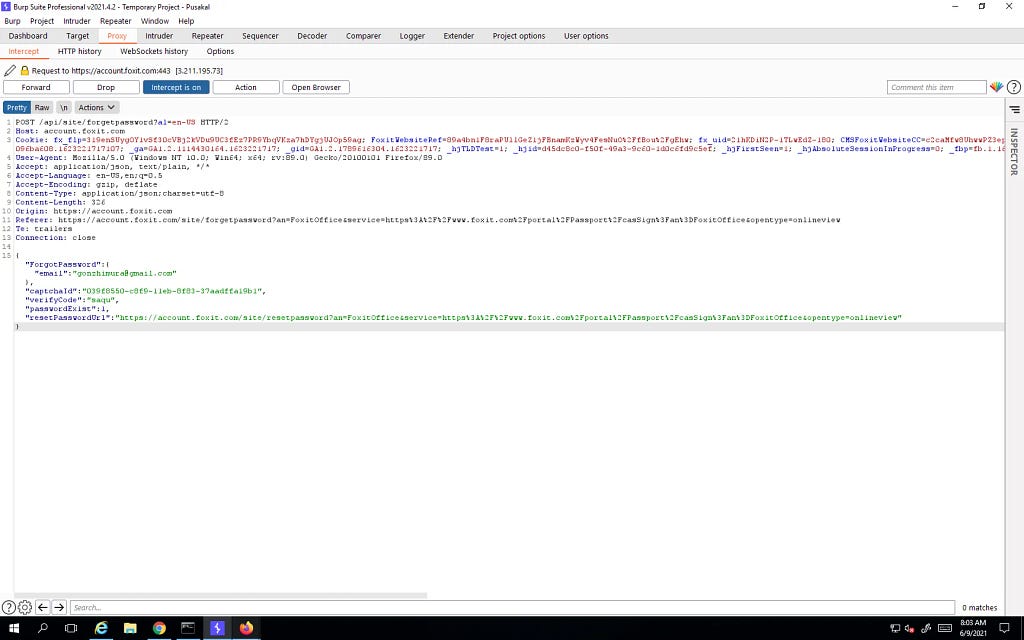Open the Burp menu
The height and width of the screenshot is (640, 1024).
click(12, 21)
